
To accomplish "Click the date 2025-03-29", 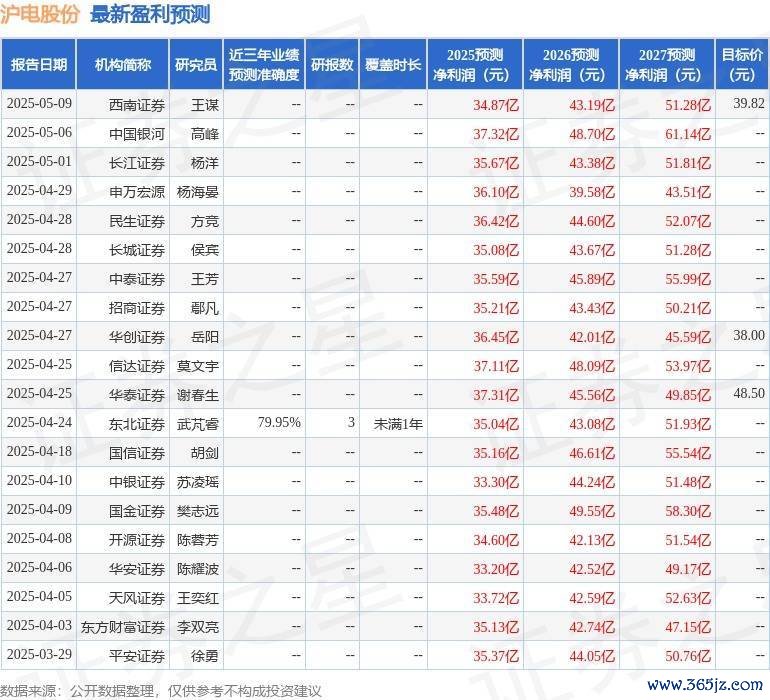I will tap(39, 654).
